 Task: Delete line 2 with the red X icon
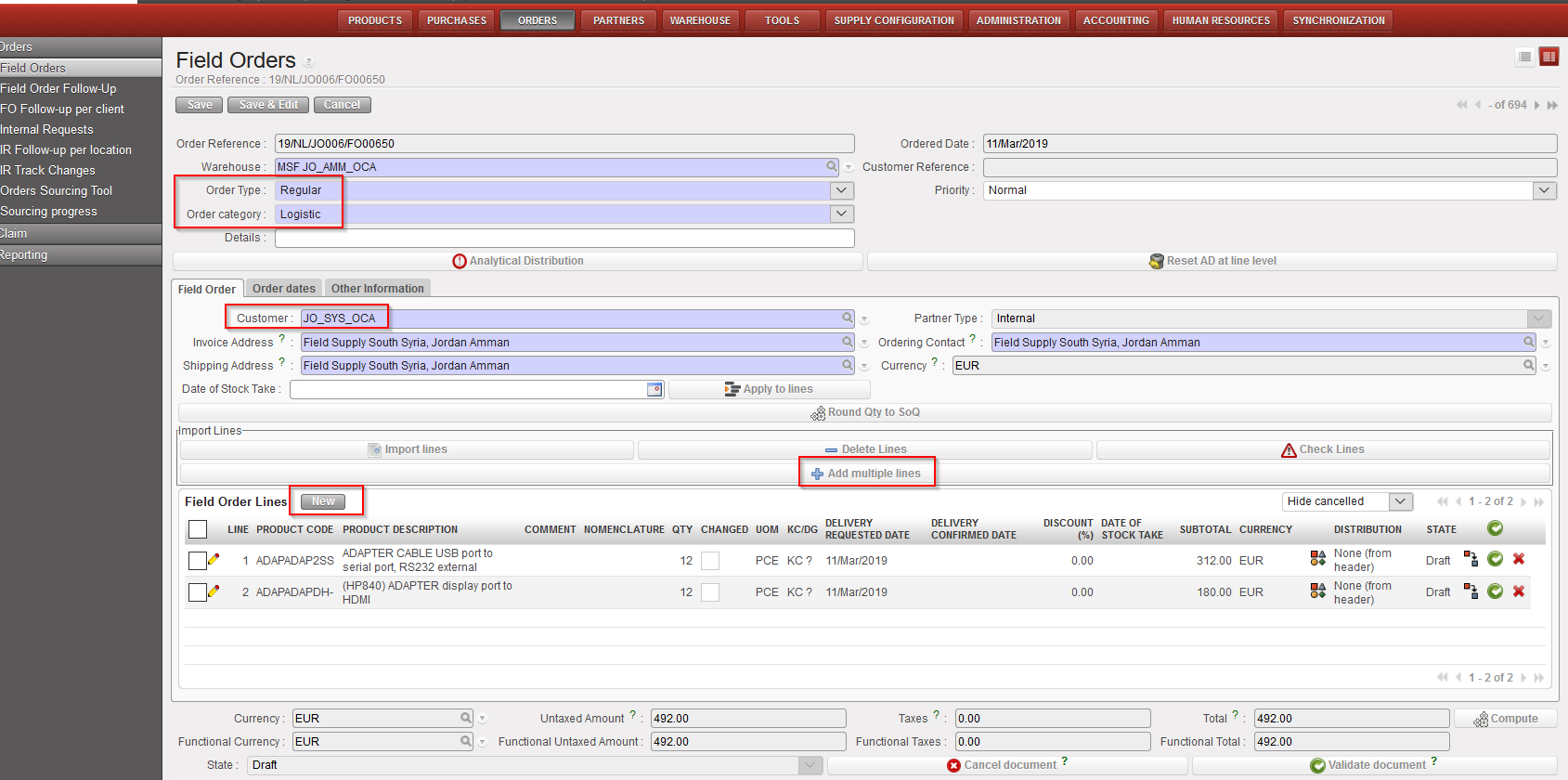click(x=1519, y=591)
